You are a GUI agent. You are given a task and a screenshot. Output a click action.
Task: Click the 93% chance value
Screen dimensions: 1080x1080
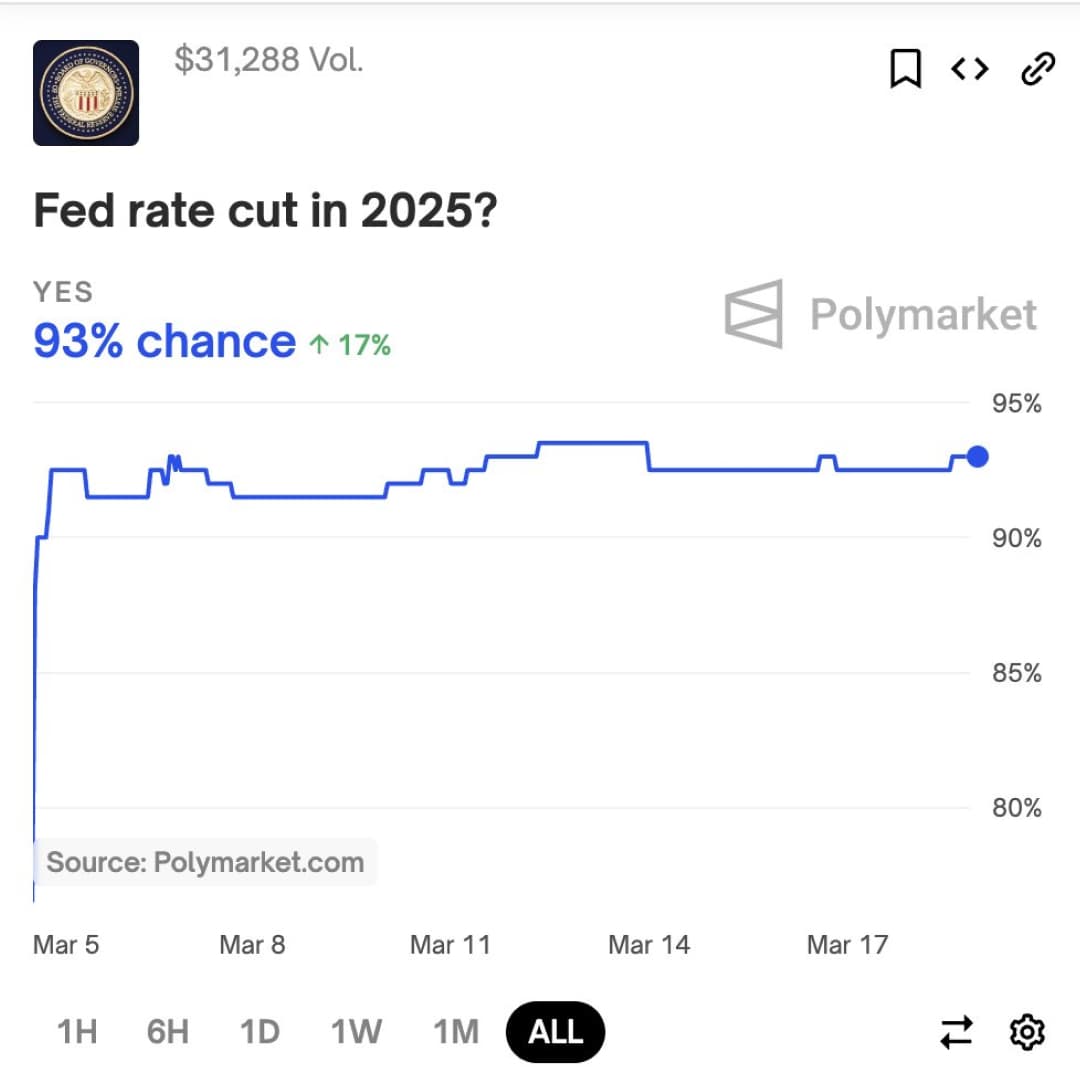165,342
